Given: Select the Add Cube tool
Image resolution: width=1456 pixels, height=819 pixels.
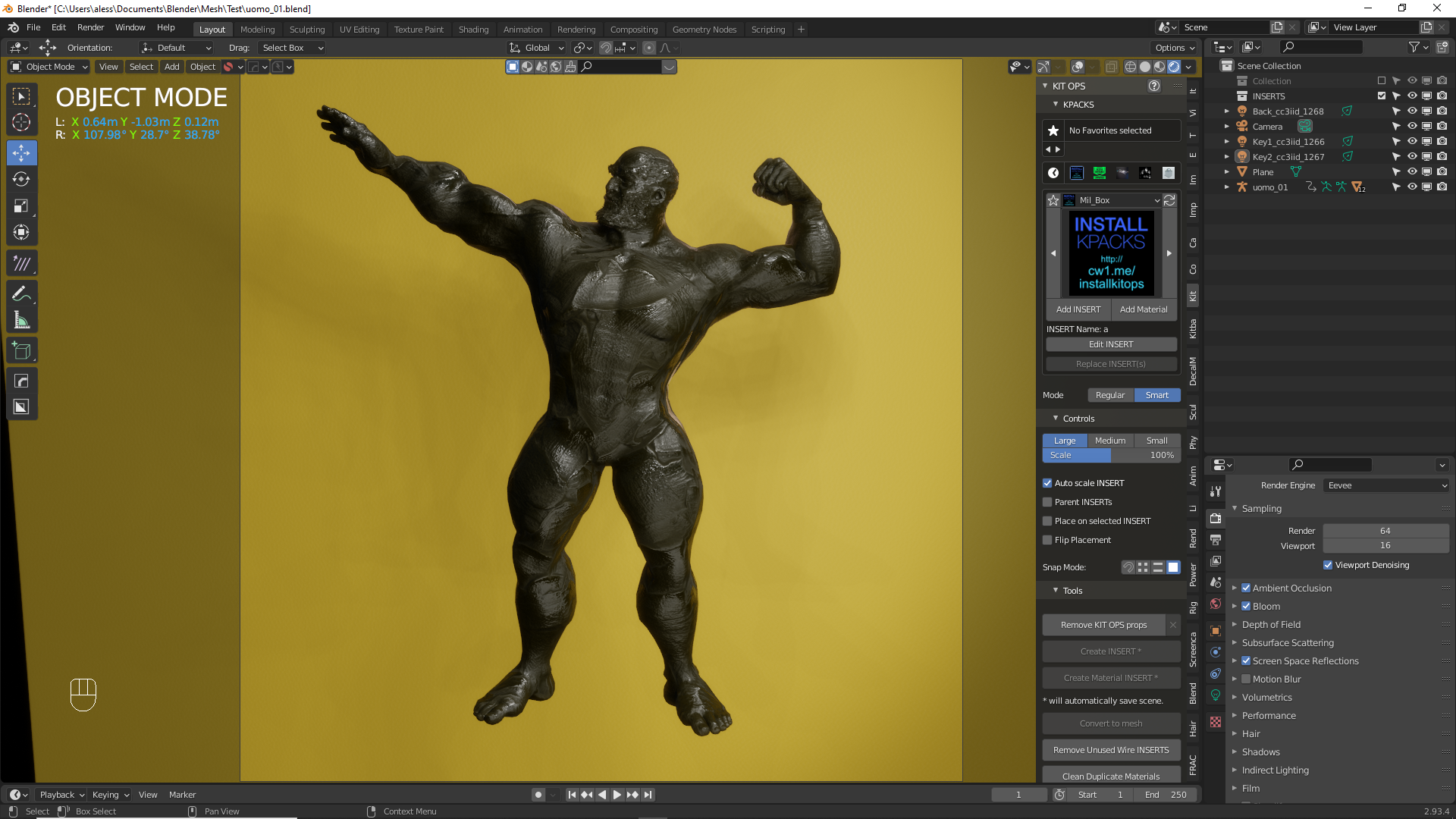Looking at the screenshot, I should [x=22, y=350].
